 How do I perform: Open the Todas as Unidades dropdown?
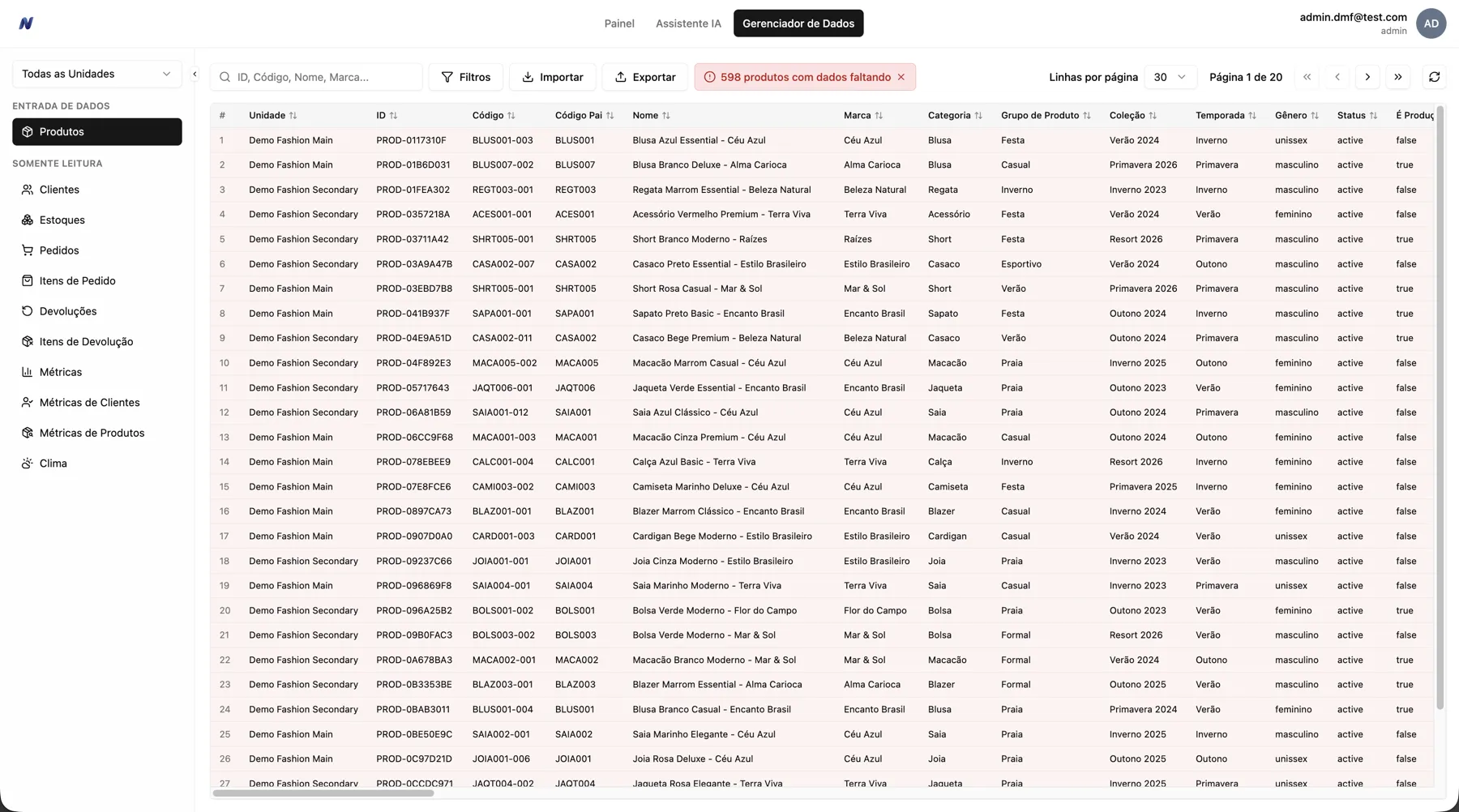point(96,74)
